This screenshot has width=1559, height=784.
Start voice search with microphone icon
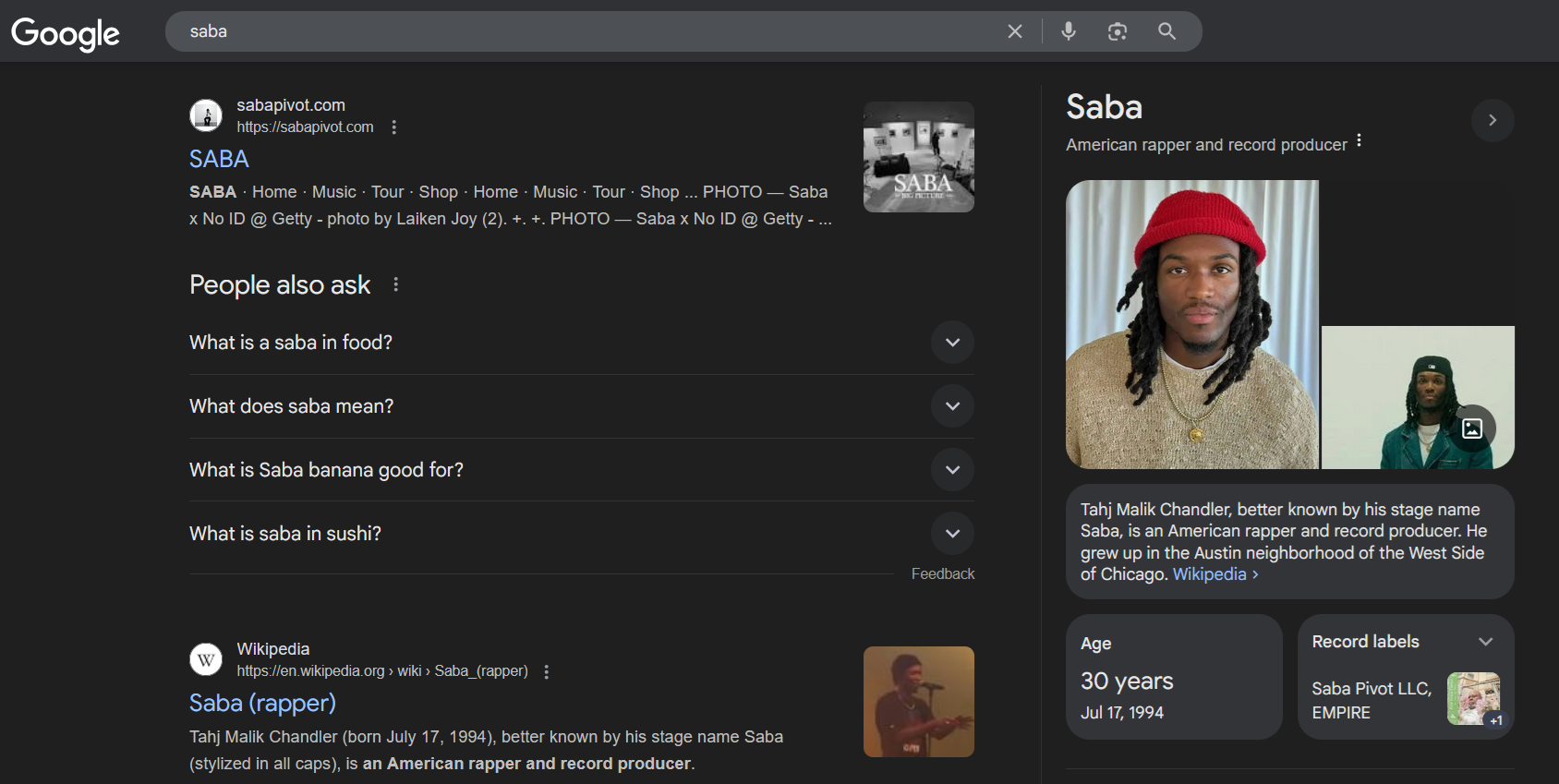coord(1069,31)
